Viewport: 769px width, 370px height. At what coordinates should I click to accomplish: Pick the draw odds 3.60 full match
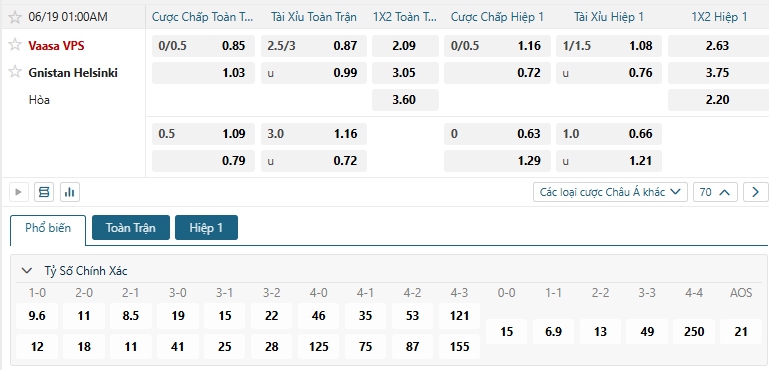click(405, 100)
